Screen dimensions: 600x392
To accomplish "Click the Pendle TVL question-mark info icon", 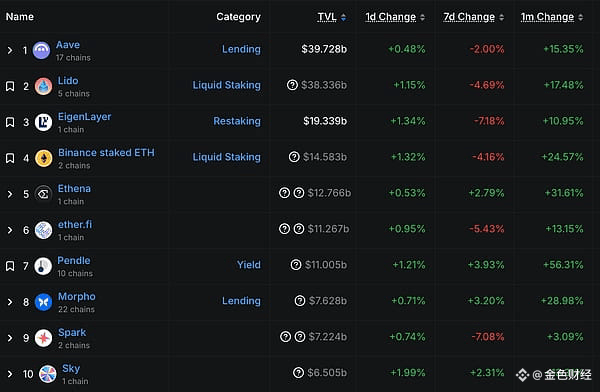I will click(x=296, y=265).
